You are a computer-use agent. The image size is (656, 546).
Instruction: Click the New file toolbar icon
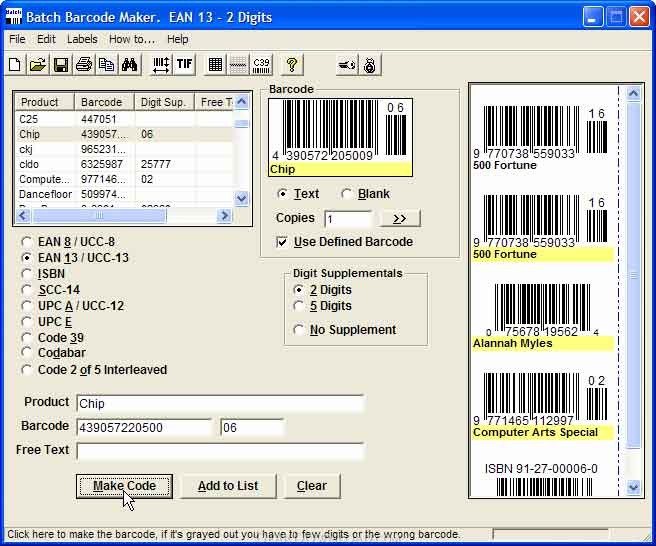point(15,65)
